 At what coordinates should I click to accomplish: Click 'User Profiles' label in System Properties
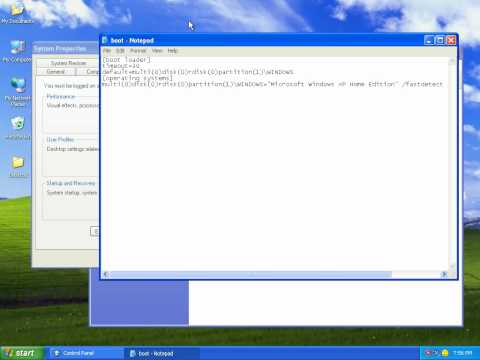[x=60, y=139]
